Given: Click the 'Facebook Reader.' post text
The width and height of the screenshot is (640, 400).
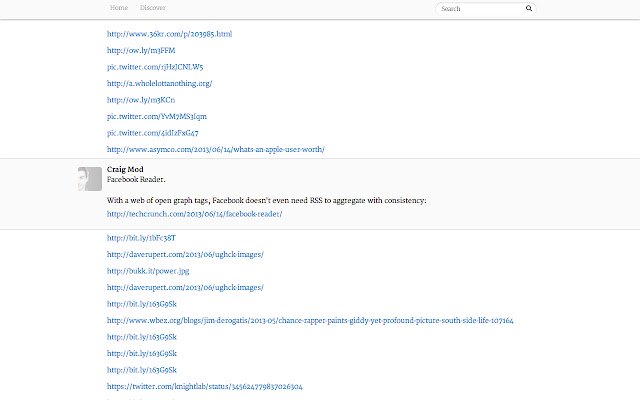Looking at the screenshot, I should click(136, 180).
